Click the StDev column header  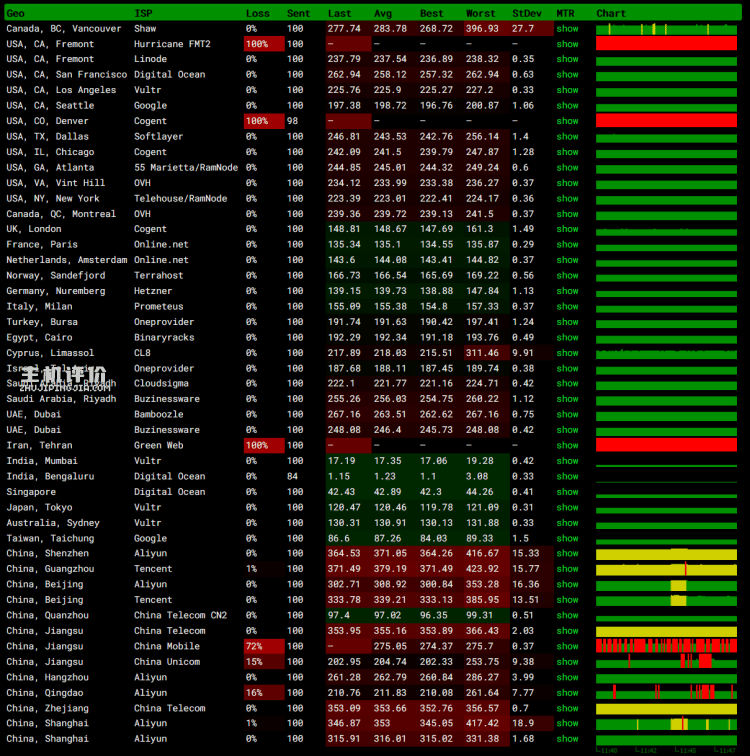coord(527,14)
